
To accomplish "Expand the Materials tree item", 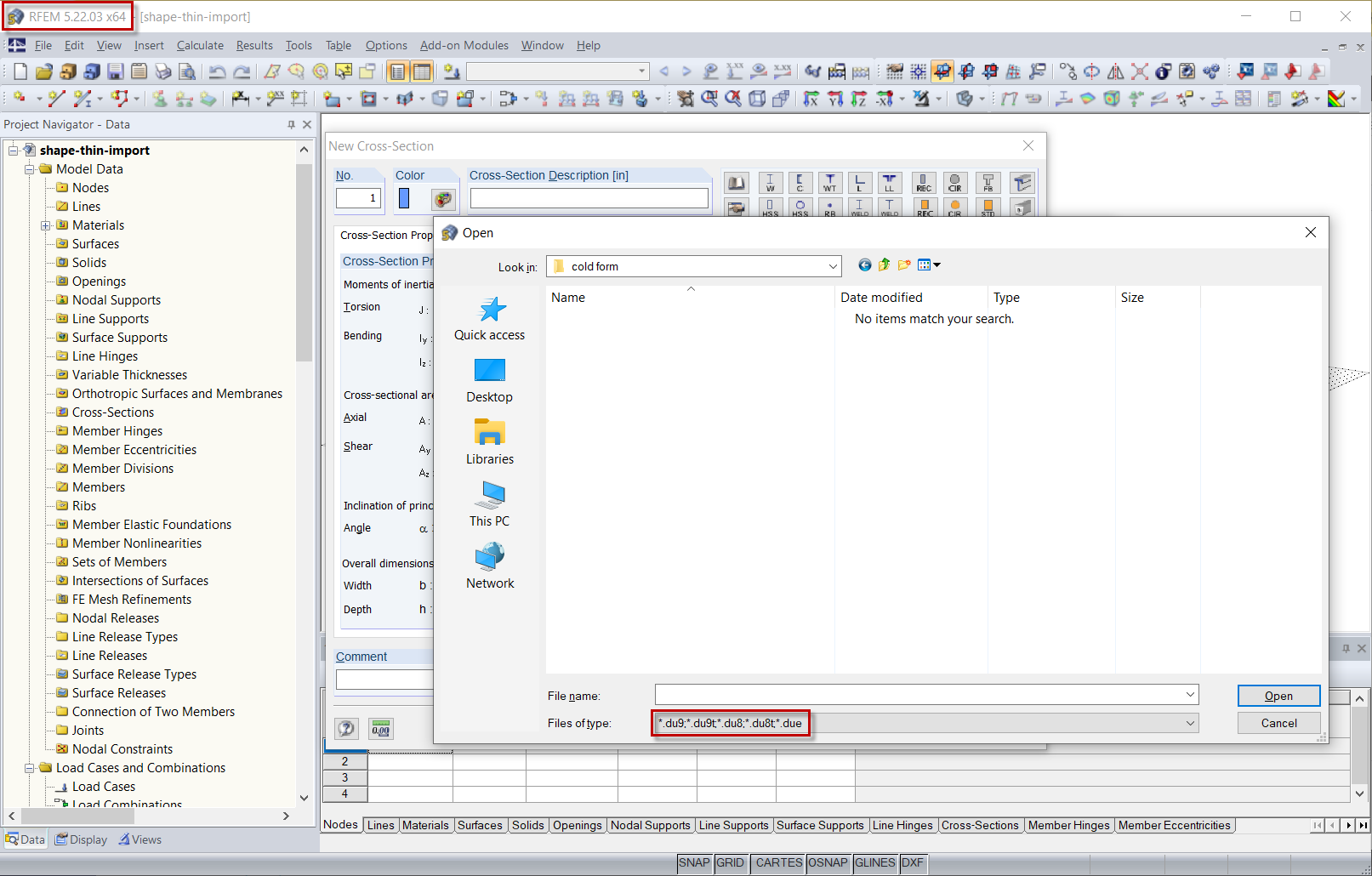I will pyautogui.click(x=46, y=225).
